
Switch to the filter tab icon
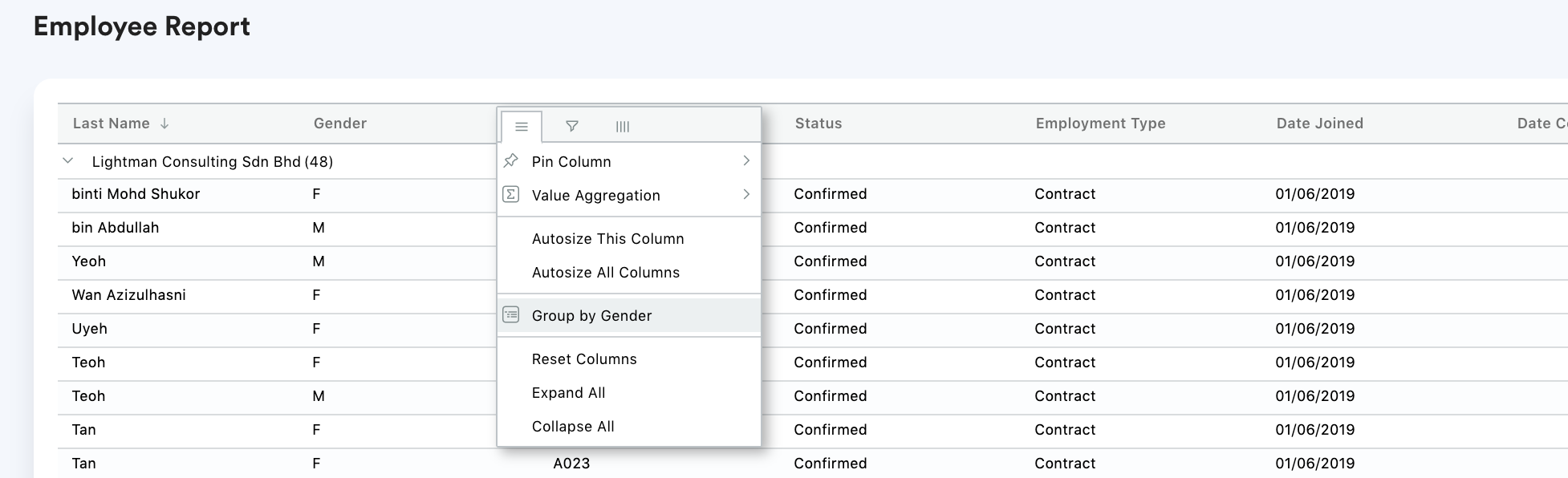pos(572,127)
